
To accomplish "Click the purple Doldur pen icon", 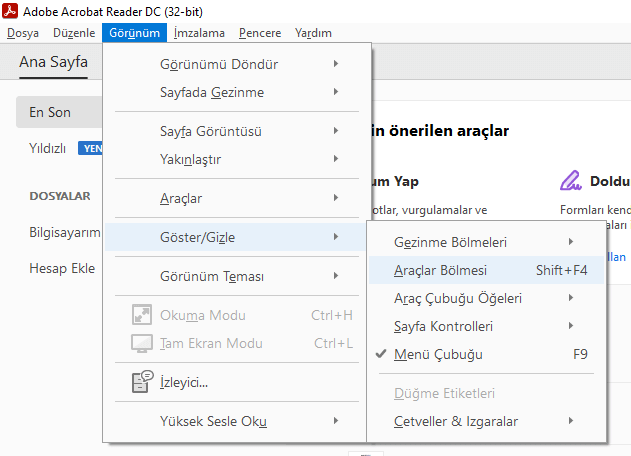I will coord(570,181).
